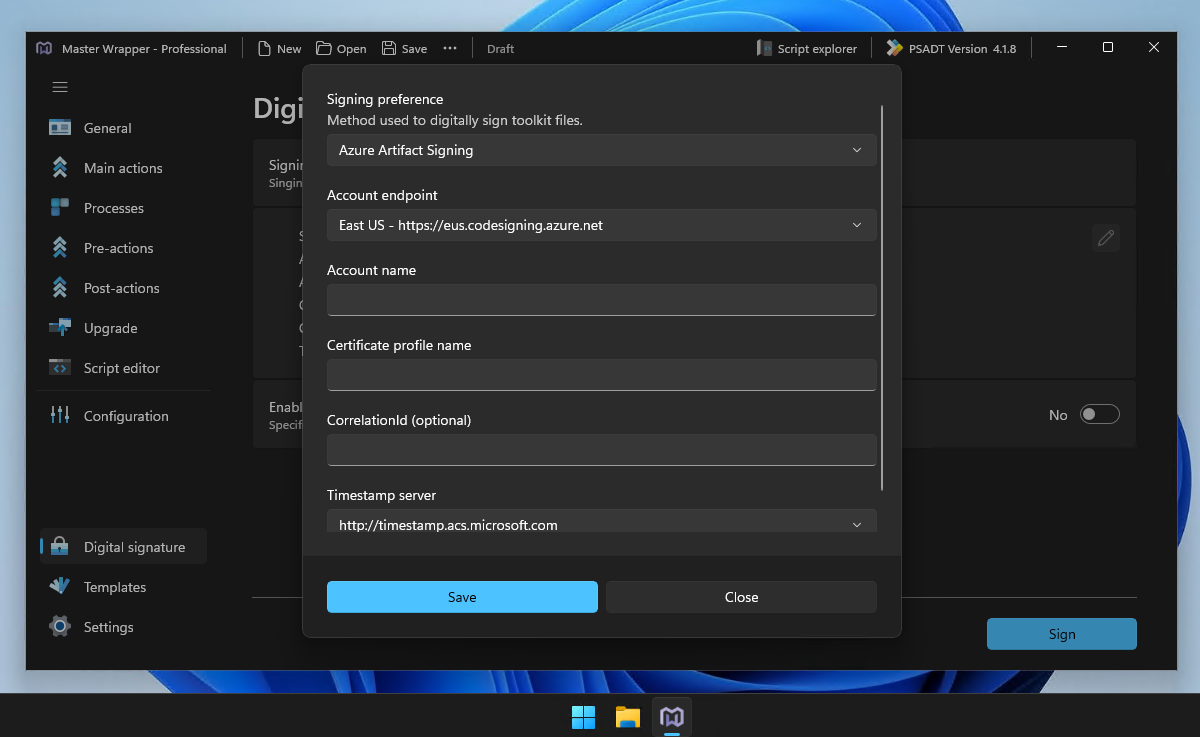Click Master Wrapper taskbar icon

tap(672, 717)
